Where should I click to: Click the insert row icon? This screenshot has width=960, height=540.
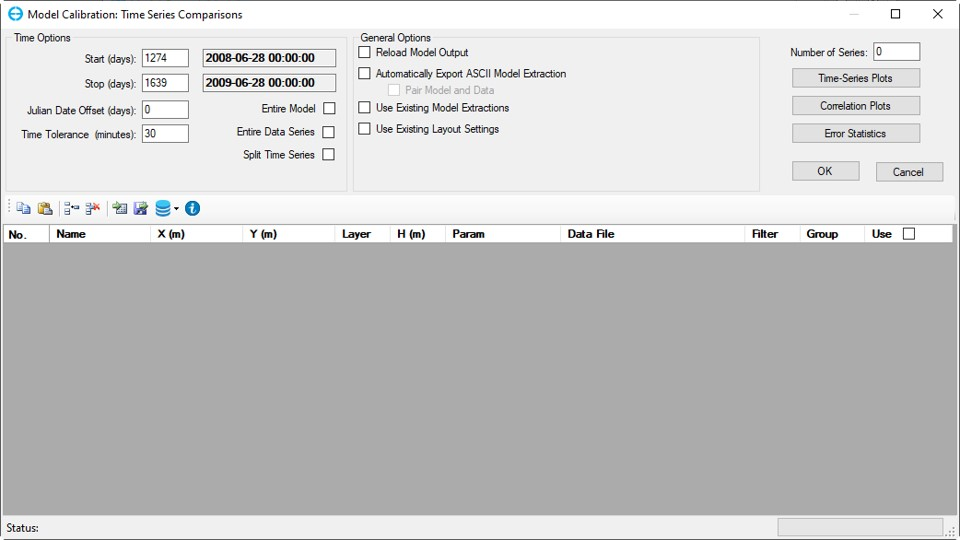pos(71,208)
